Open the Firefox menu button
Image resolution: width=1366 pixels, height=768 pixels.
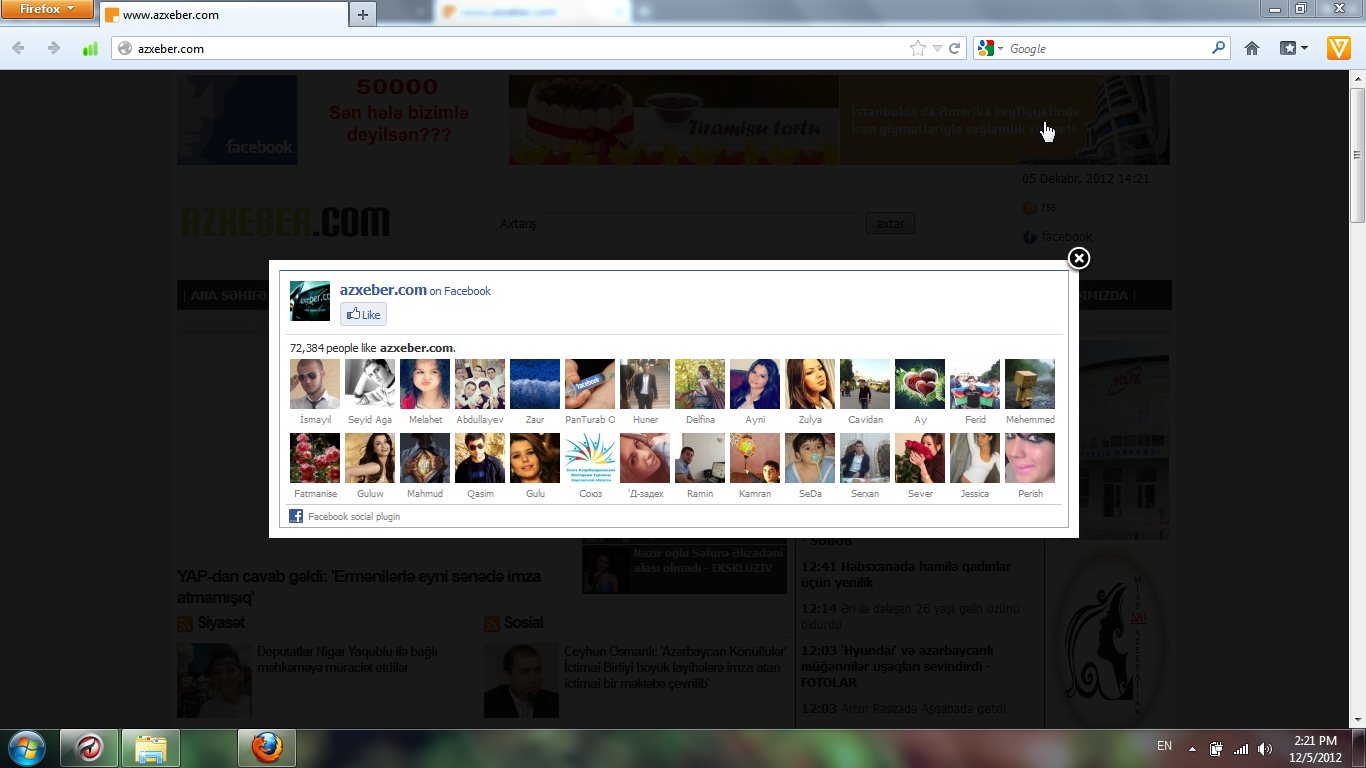pyautogui.click(x=47, y=9)
